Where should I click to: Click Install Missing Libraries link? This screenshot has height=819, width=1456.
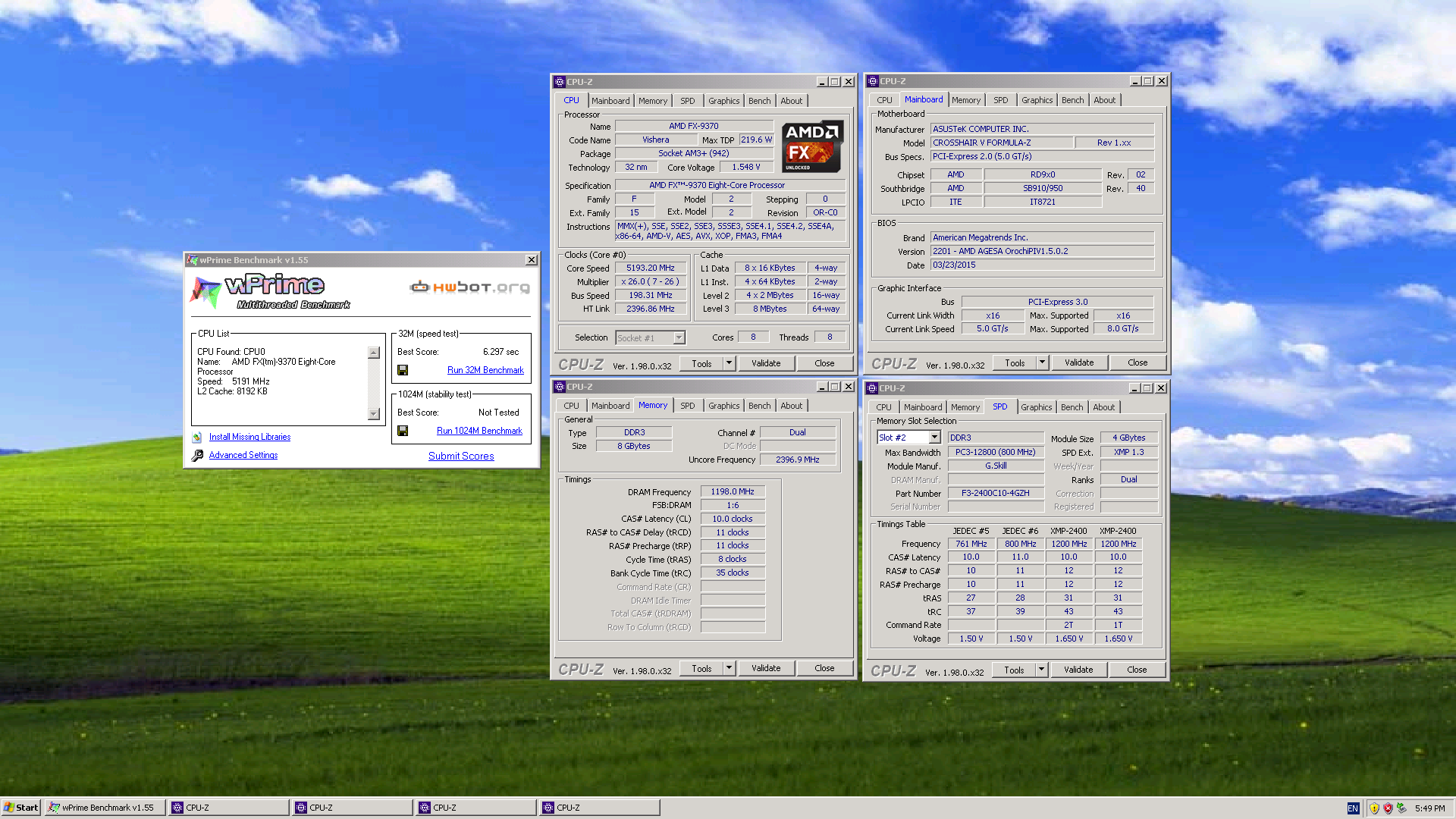(249, 437)
